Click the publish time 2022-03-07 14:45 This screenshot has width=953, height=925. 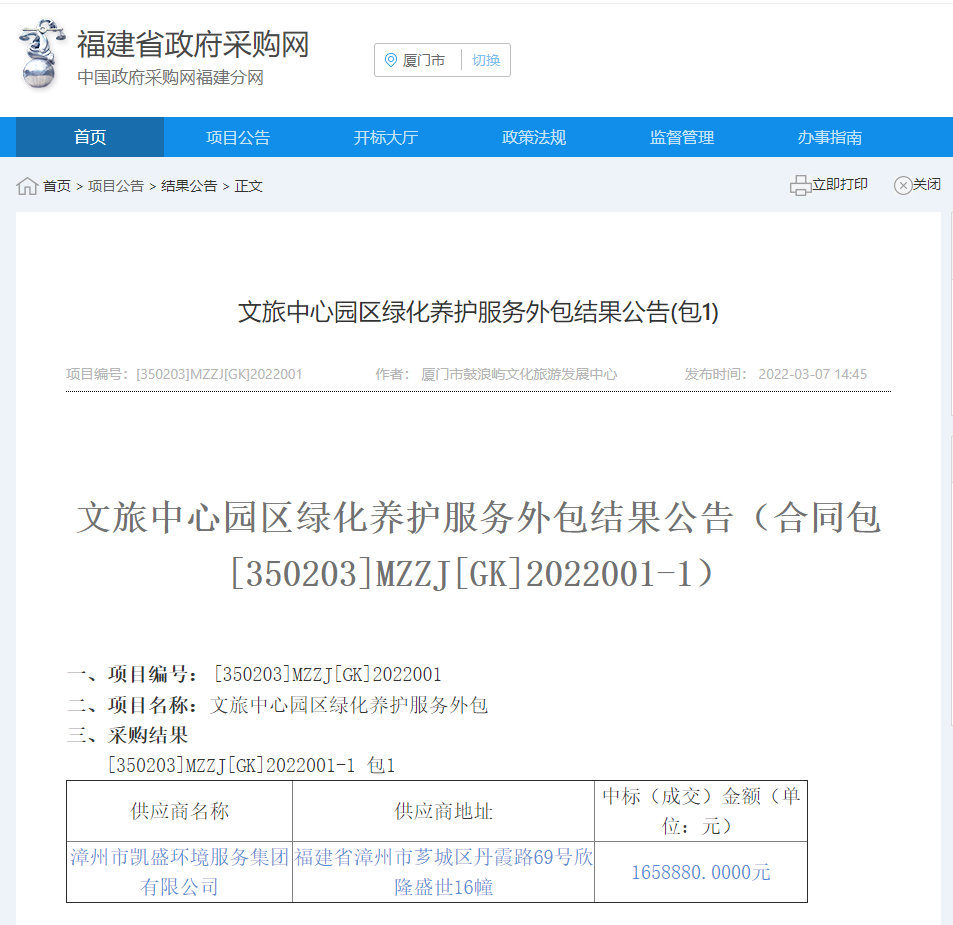(x=813, y=374)
